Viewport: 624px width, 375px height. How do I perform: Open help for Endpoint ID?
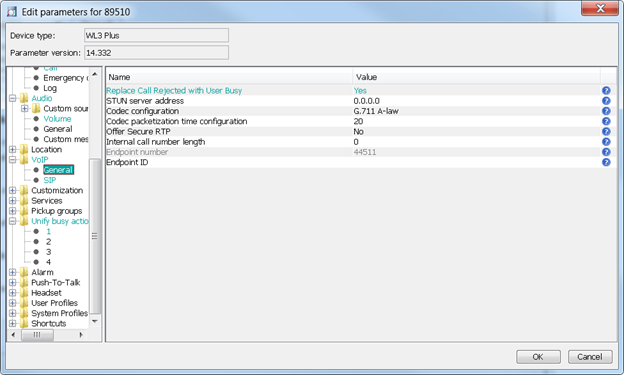point(606,162)
